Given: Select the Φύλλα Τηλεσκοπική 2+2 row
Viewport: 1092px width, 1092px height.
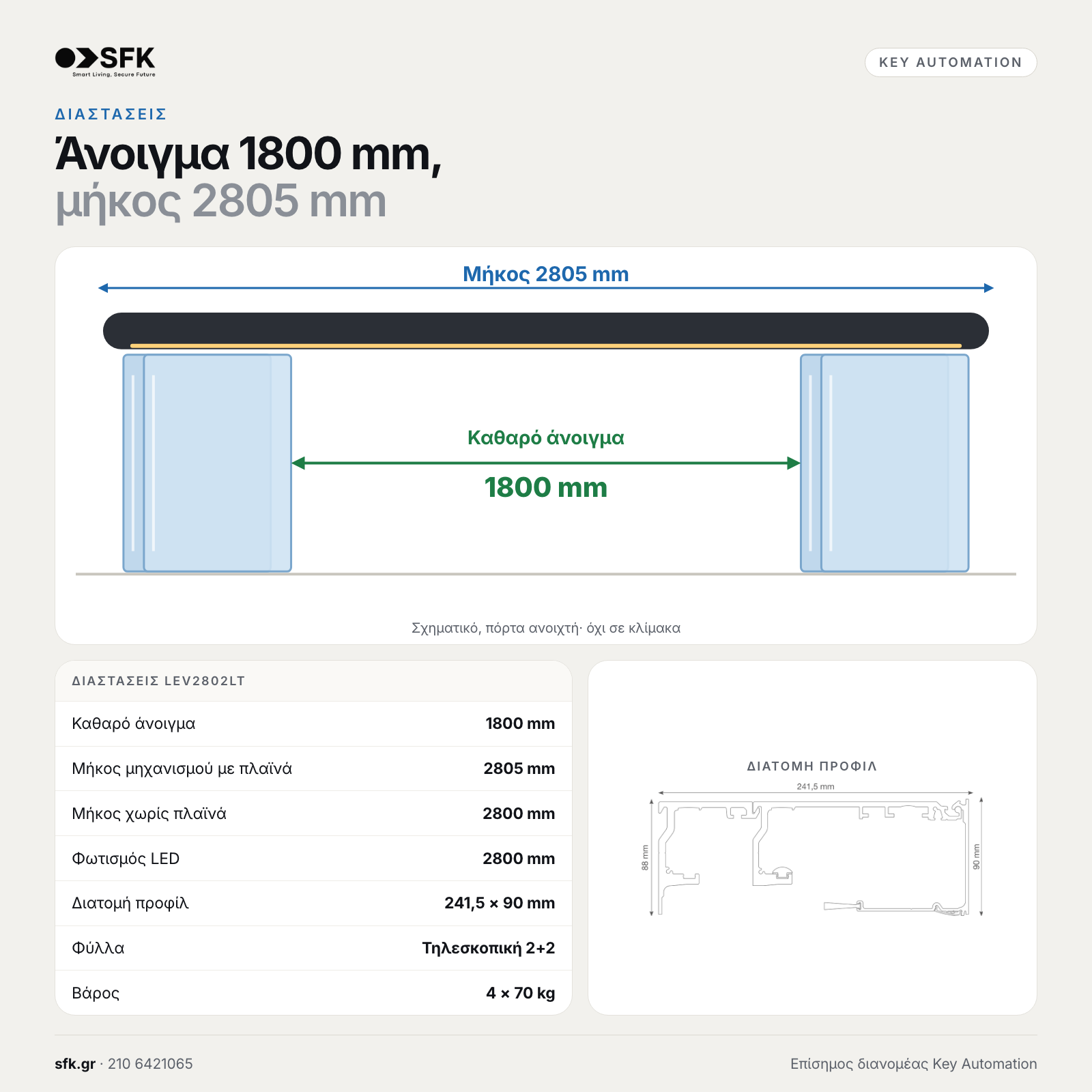Looking at the screenshot, I should tap(313, 948).
